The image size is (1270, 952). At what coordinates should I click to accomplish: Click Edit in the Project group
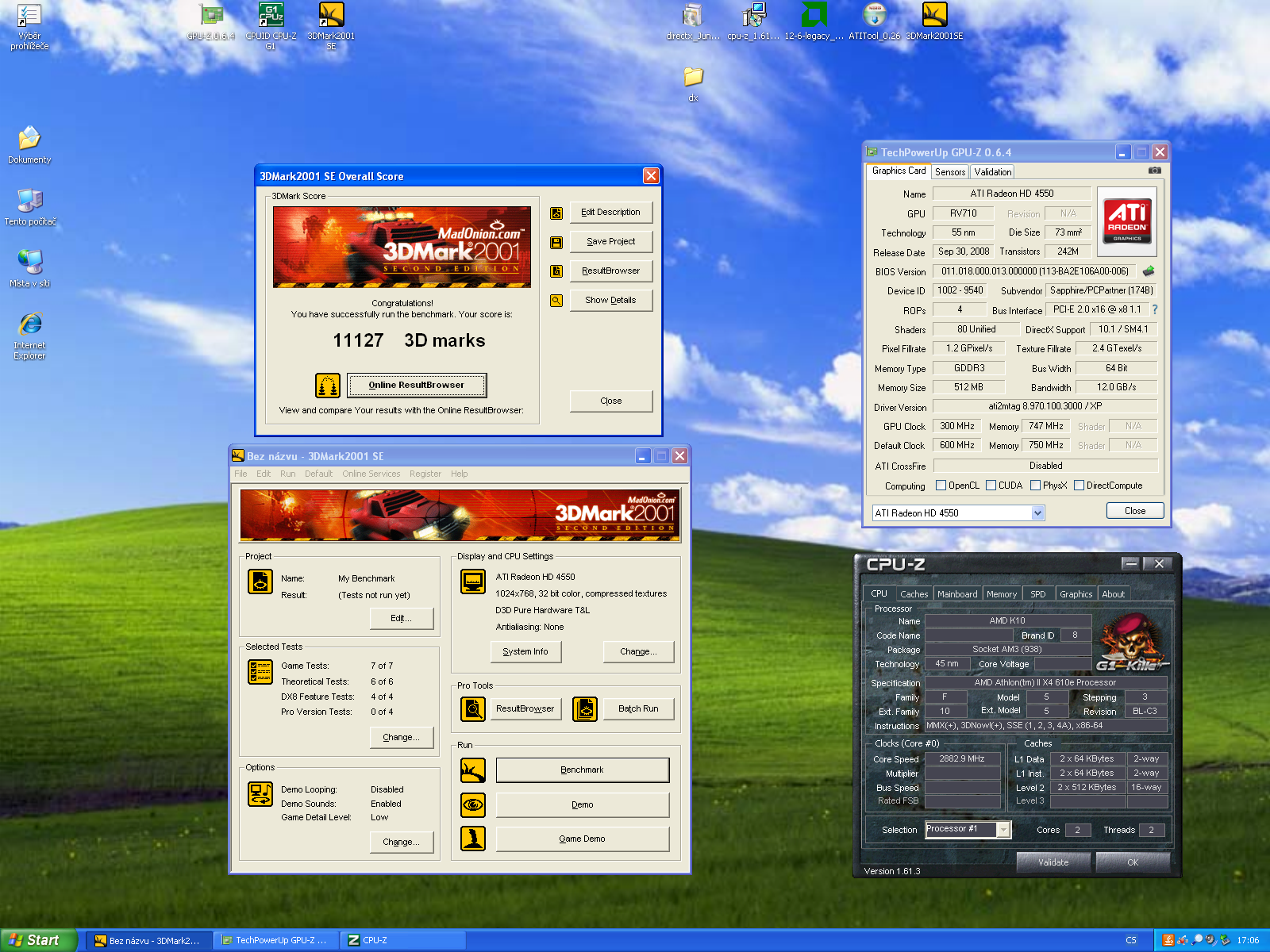[x=402, y=619]
